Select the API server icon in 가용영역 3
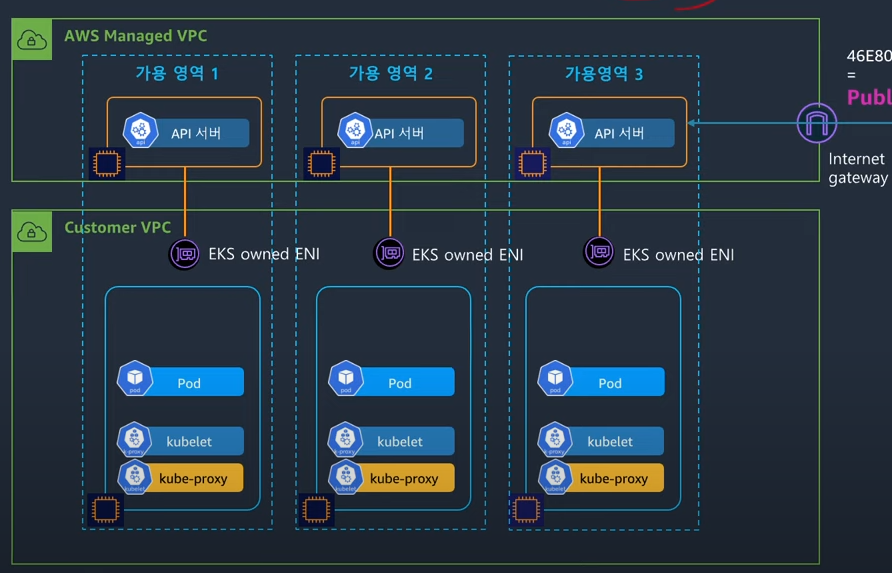Screen dimensions: 892x573 point(566,131)
